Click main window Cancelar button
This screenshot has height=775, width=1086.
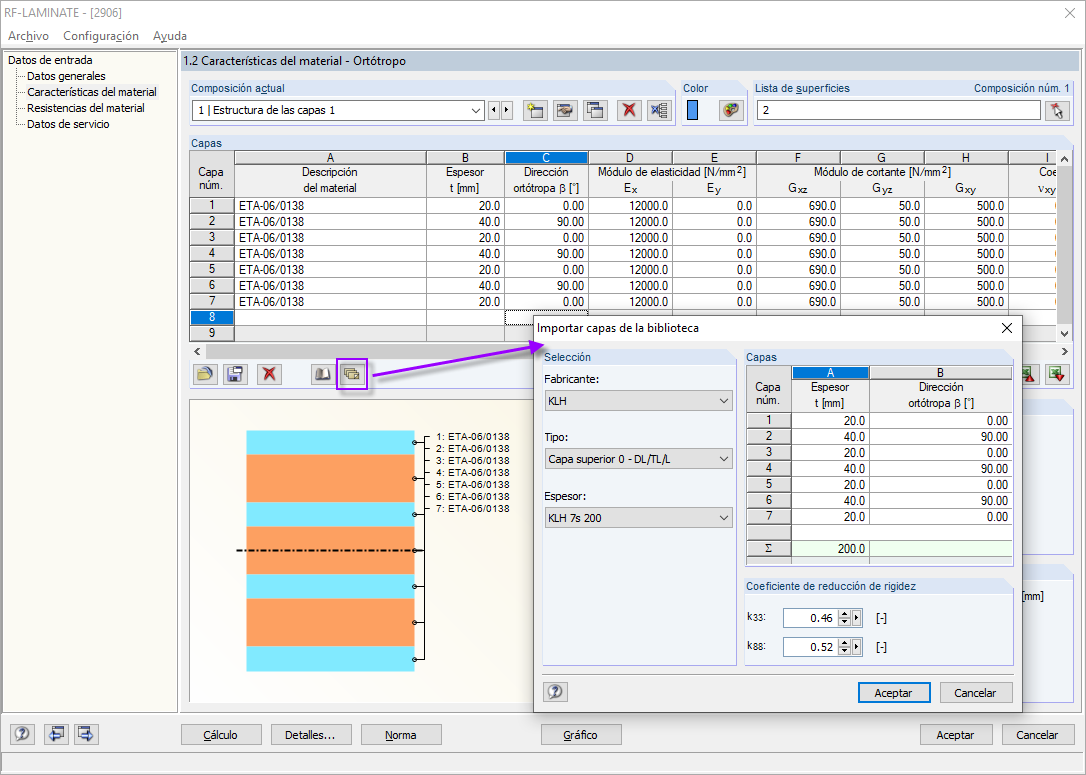point(1037,735)
